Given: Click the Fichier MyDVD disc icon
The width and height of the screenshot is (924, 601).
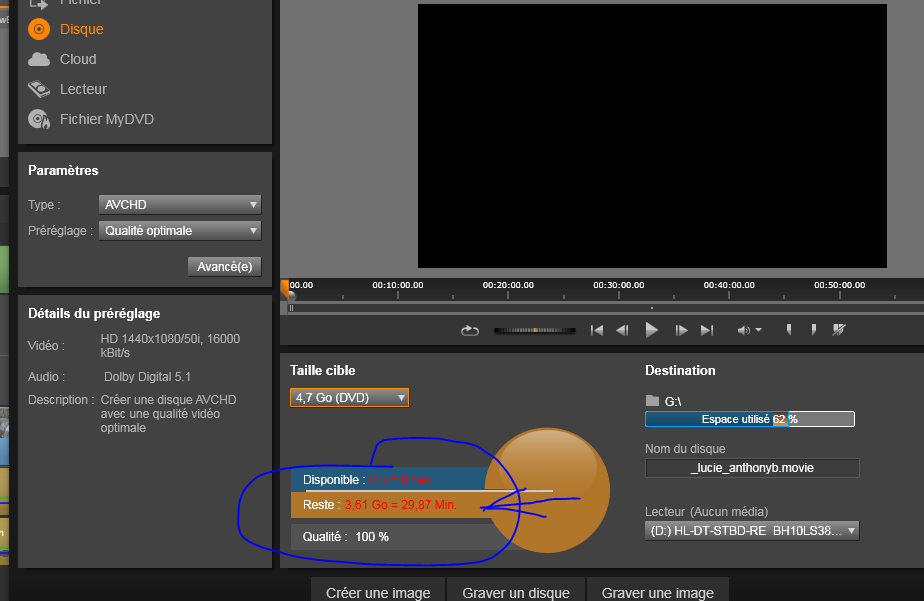Looking at the screenshot, I should pos(39,119).
